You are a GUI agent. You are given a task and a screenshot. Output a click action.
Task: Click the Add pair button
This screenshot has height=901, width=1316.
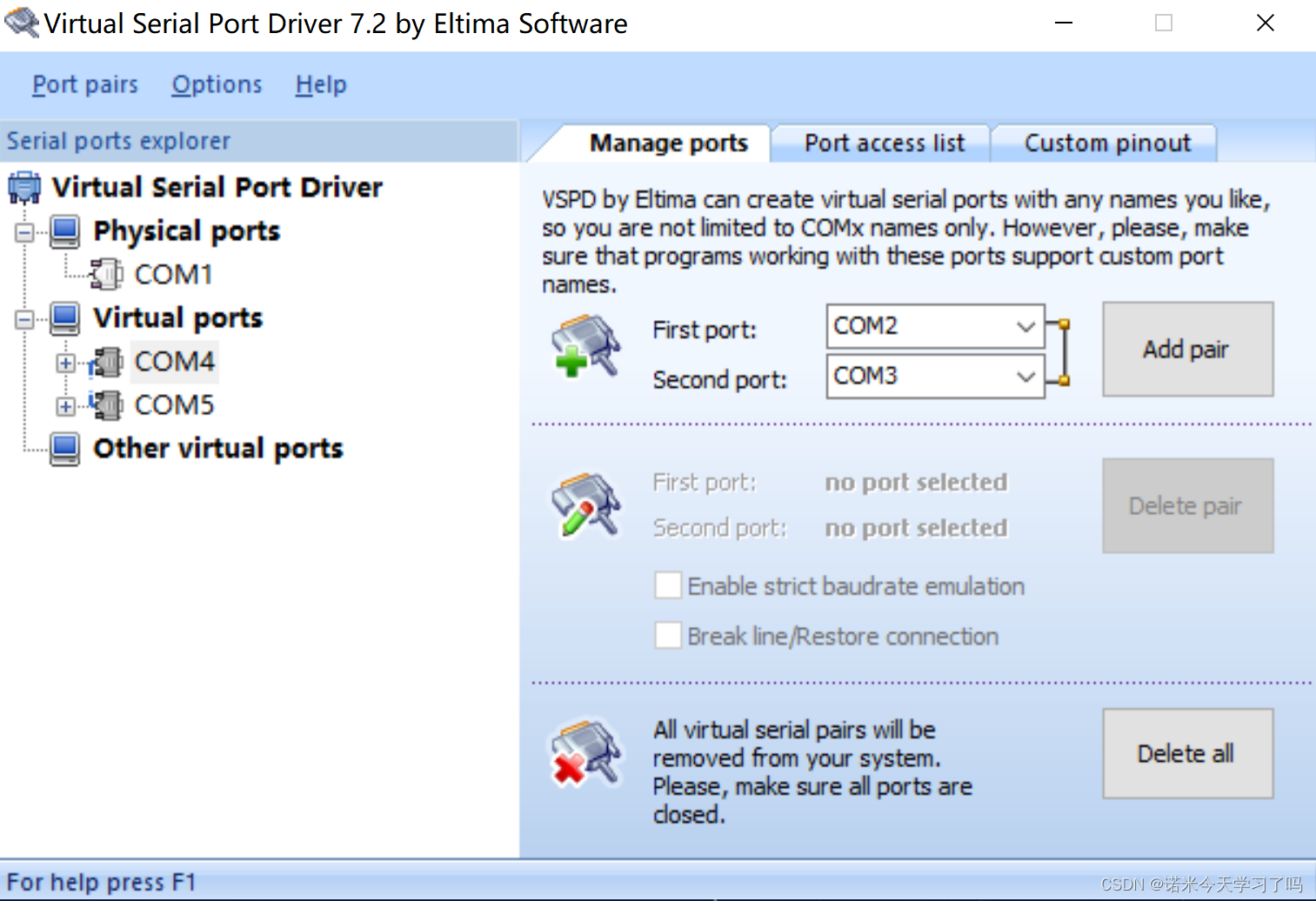1187,350
